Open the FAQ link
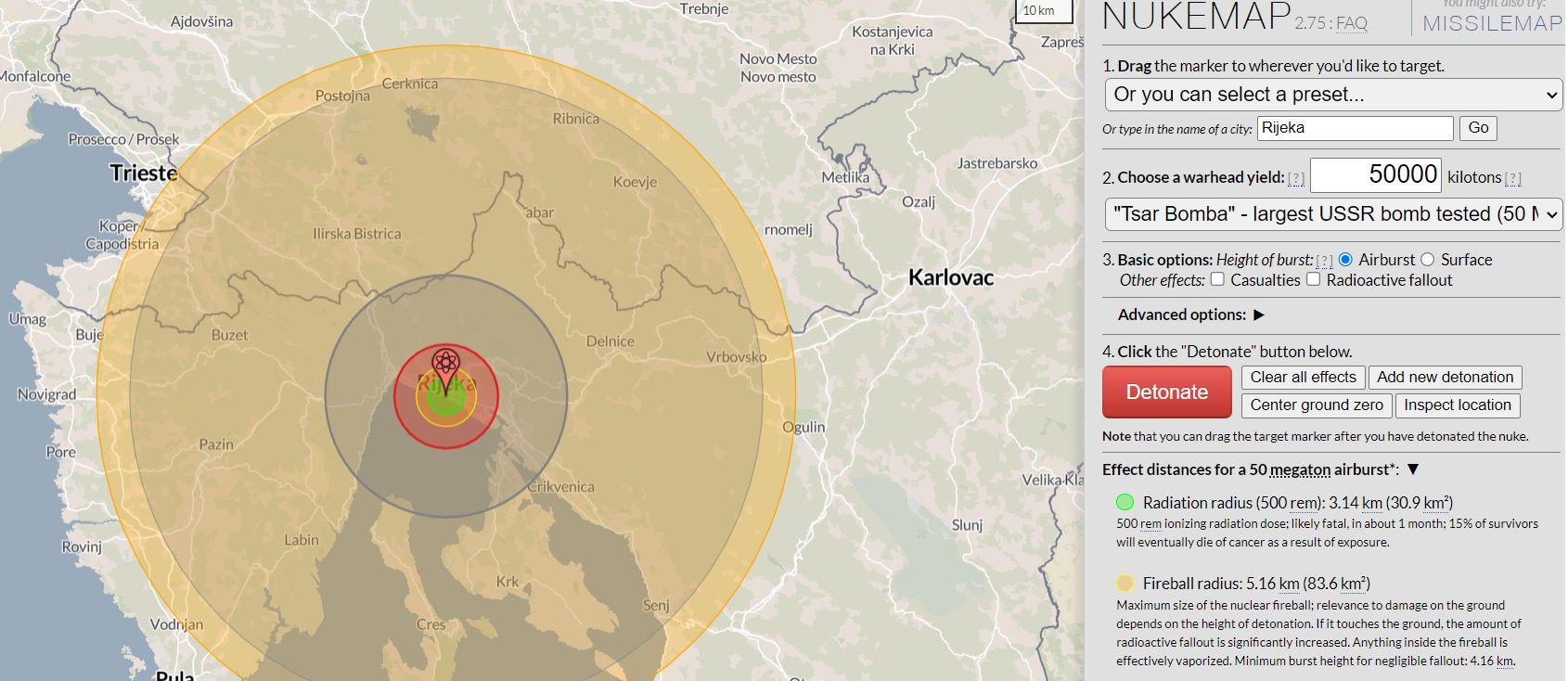The width and height of the screenshot is (1568, 681). pos(1352,24)
